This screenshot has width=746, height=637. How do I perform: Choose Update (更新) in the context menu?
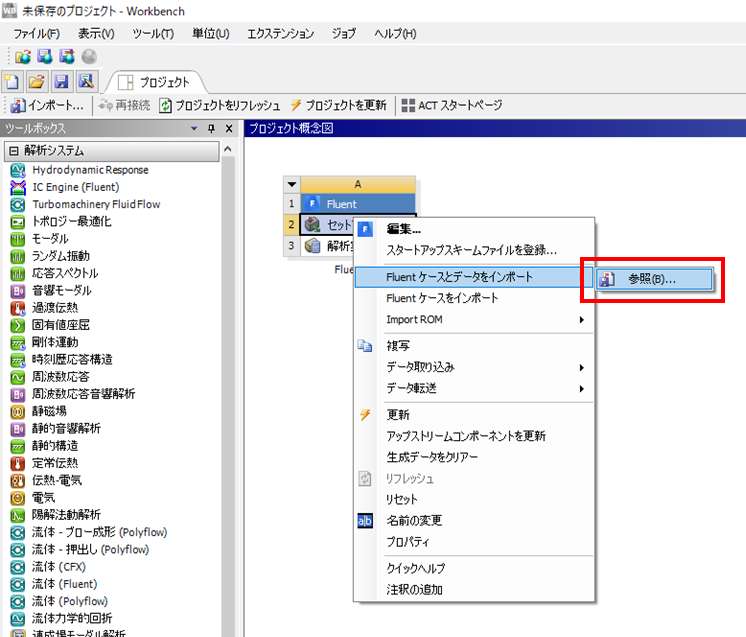pyautogui.click(x=474, y=415)
